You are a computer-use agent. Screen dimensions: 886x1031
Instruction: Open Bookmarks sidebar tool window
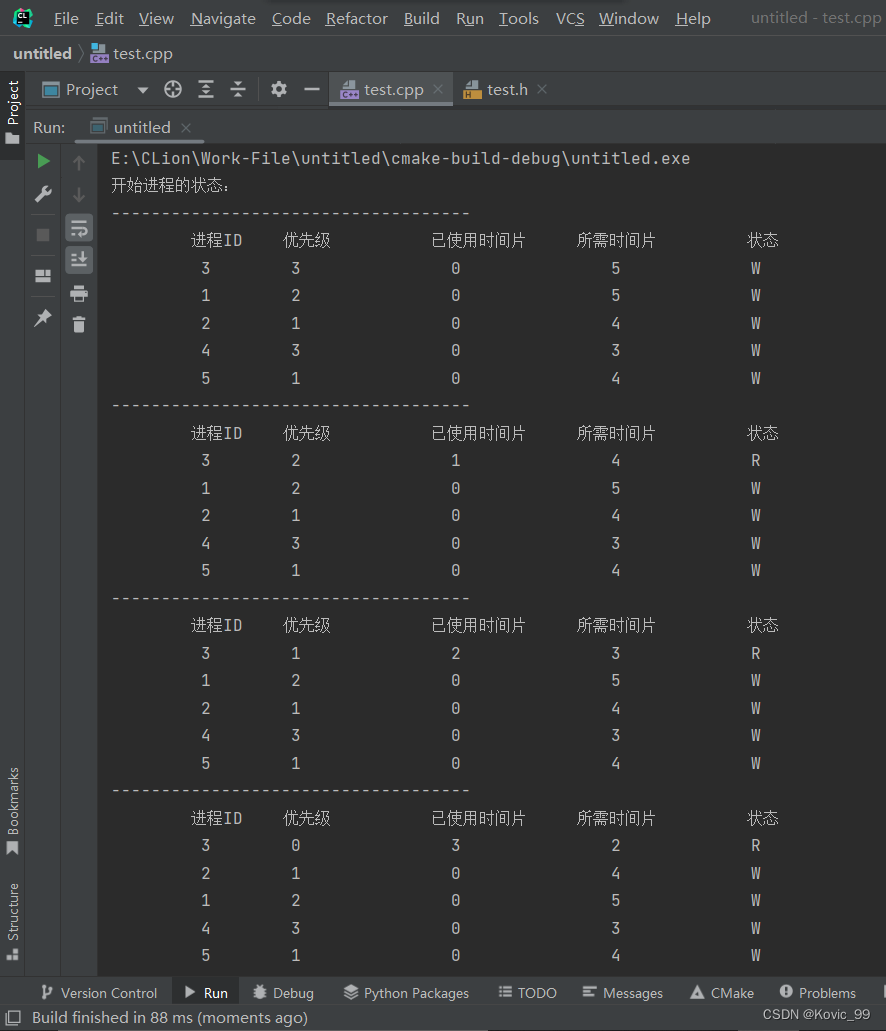(12, 811)
